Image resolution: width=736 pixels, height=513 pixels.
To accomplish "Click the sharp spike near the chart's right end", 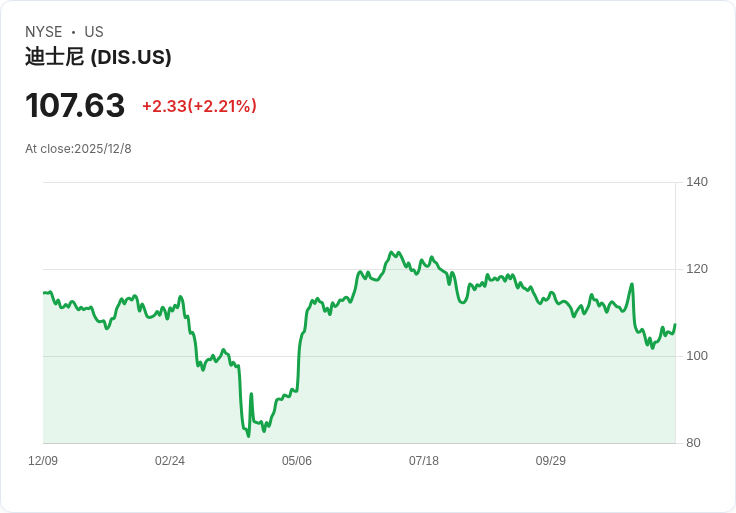I will click(x=632, y=284).
